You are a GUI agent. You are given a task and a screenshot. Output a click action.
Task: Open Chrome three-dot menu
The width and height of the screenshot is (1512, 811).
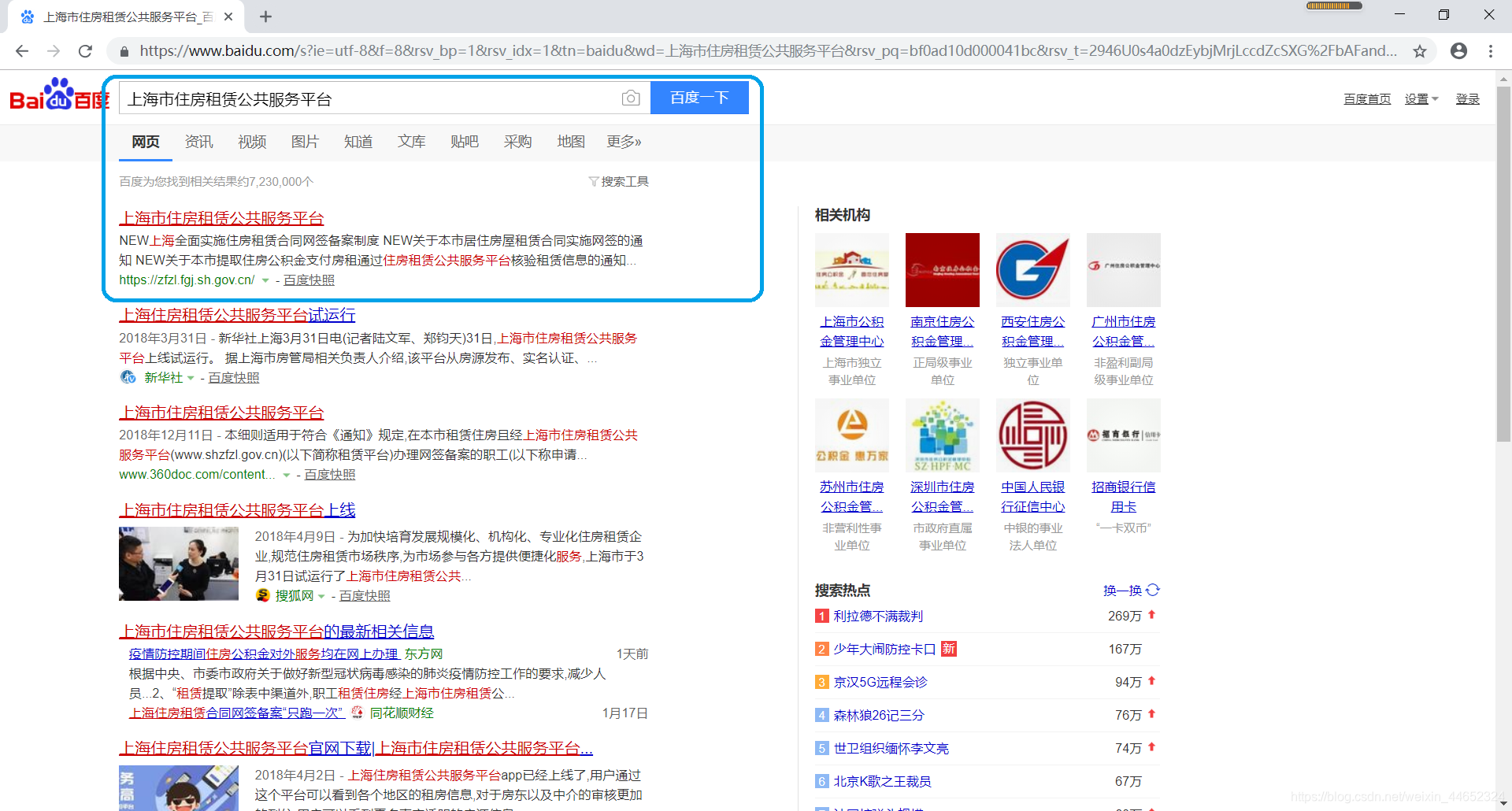point(1490,51)
